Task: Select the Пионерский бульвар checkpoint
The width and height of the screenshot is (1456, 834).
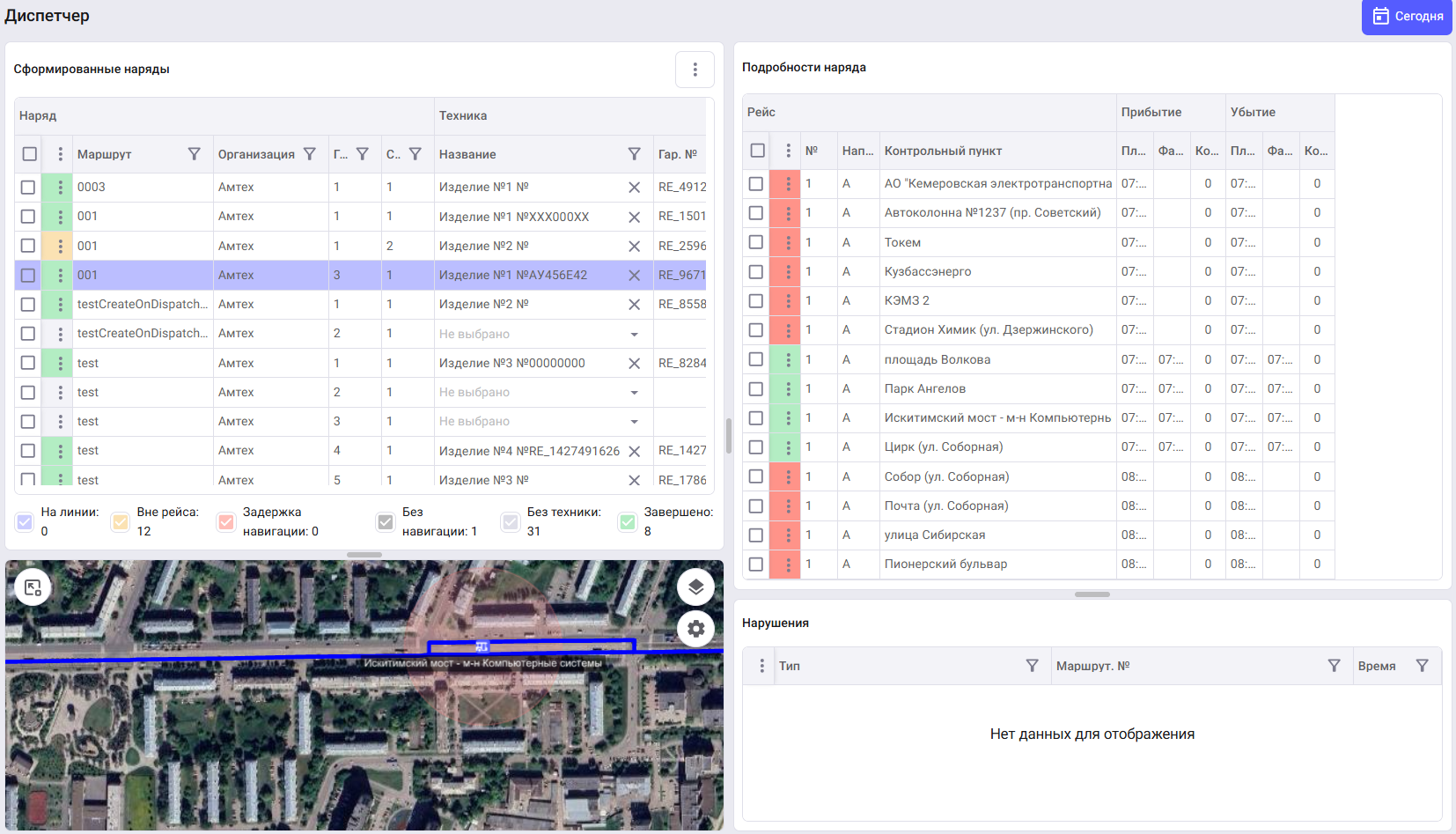Action: (998, 564)
